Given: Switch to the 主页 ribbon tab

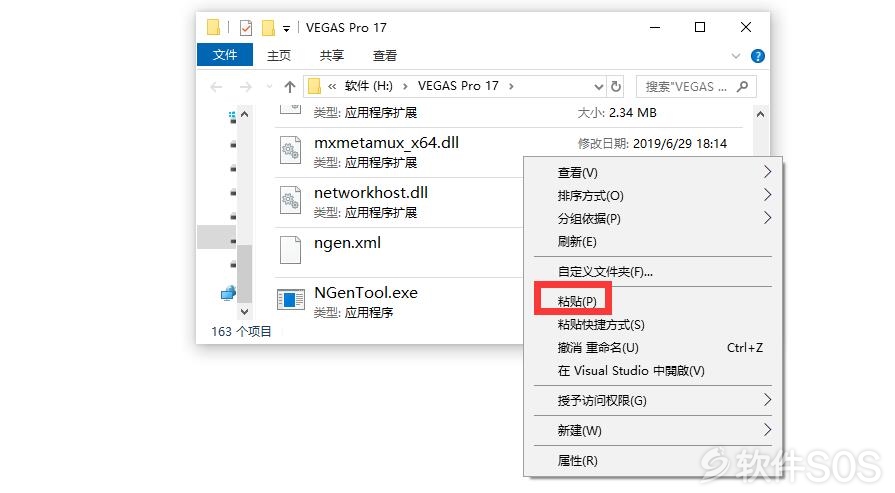Looking at the screenshot, I should pos(279,55).
